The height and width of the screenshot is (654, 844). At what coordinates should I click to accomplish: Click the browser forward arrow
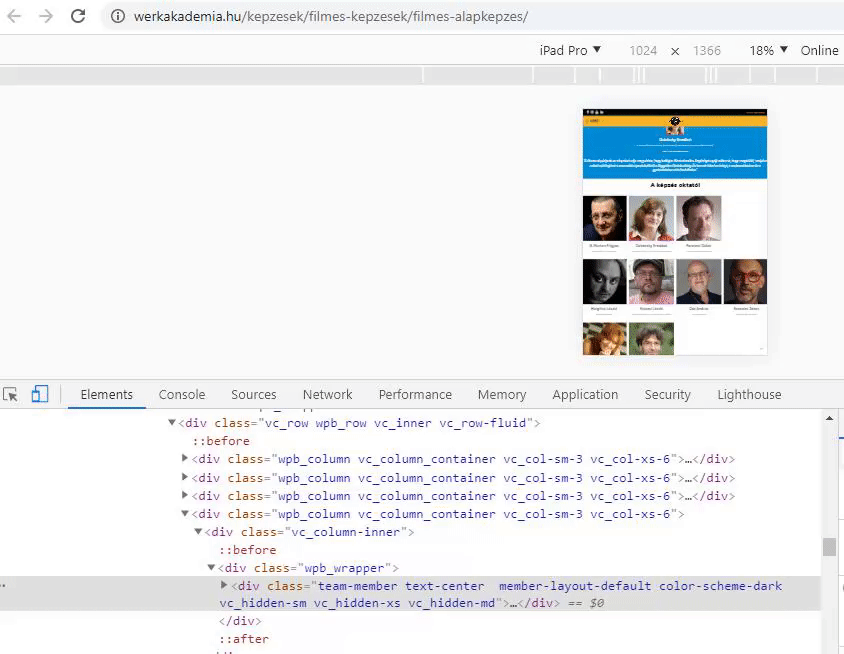(x=46, y=16)
